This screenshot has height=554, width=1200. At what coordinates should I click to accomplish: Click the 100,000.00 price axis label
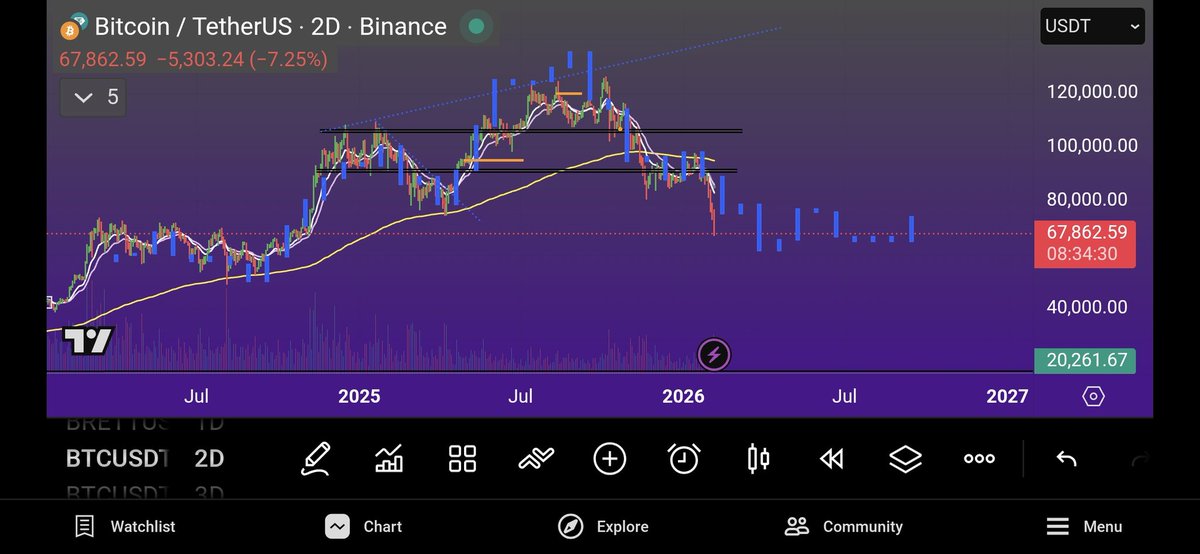[1092, 145]
